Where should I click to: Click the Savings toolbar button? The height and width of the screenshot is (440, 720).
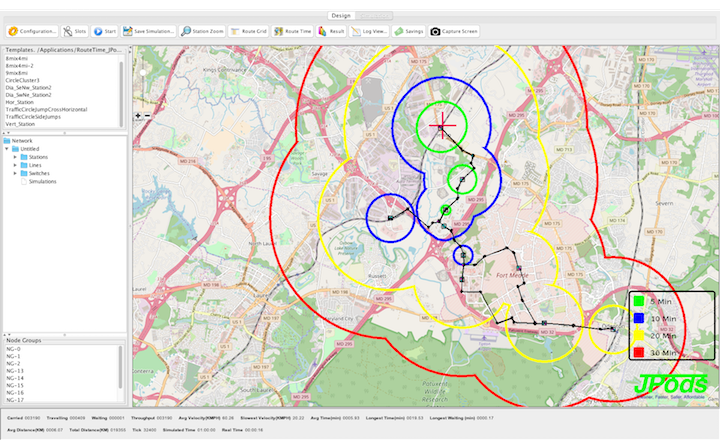pyautogui.click(x=408, y=31)
